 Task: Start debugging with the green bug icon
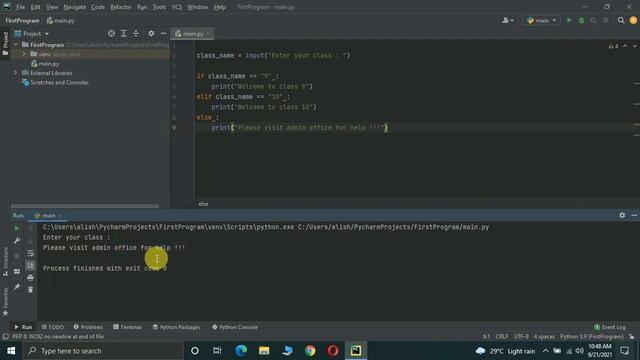tap(581, 20)
